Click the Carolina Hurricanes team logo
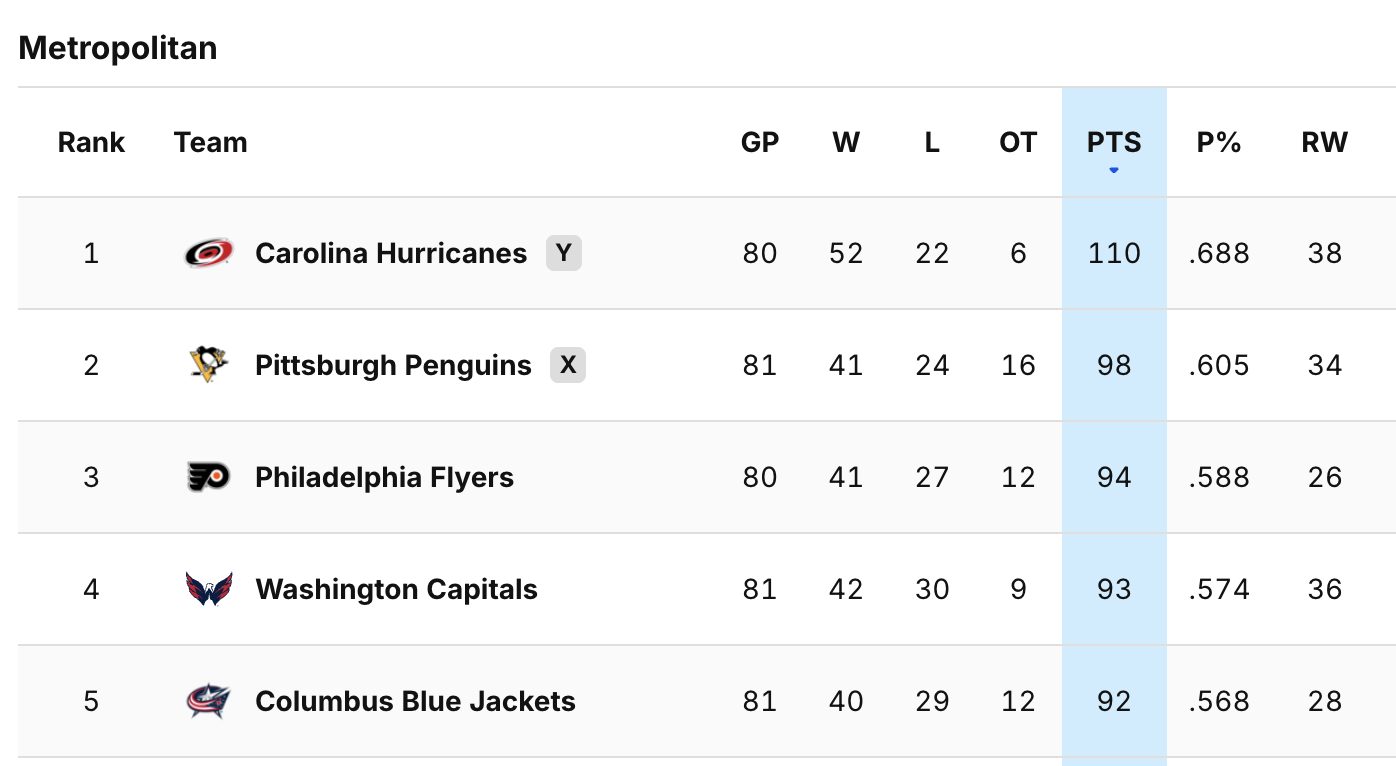This screenshot has width=1396, height=766. pos(209,253)
